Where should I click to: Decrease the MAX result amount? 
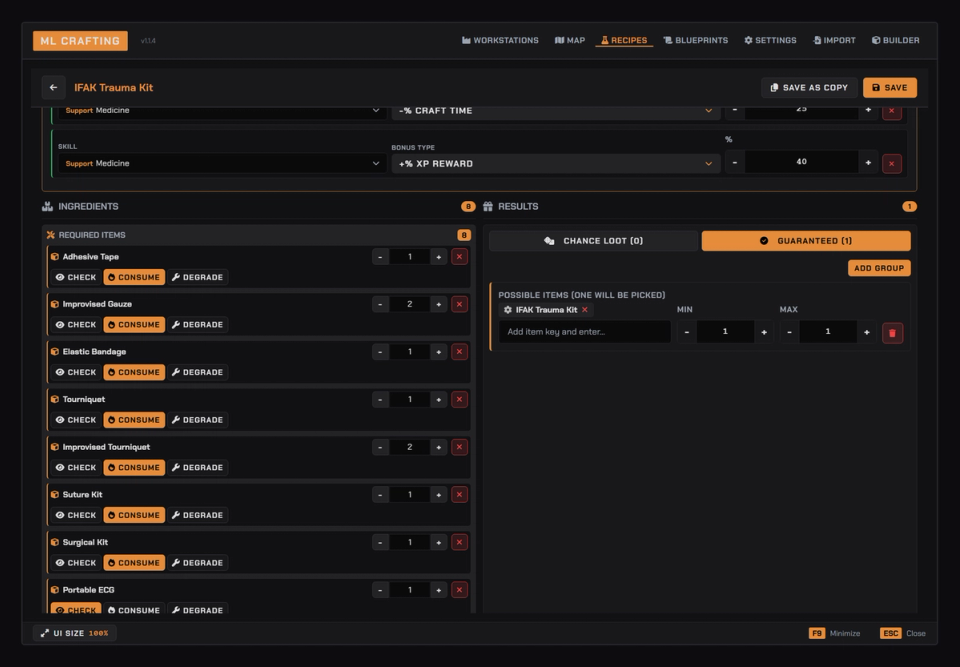789,332
